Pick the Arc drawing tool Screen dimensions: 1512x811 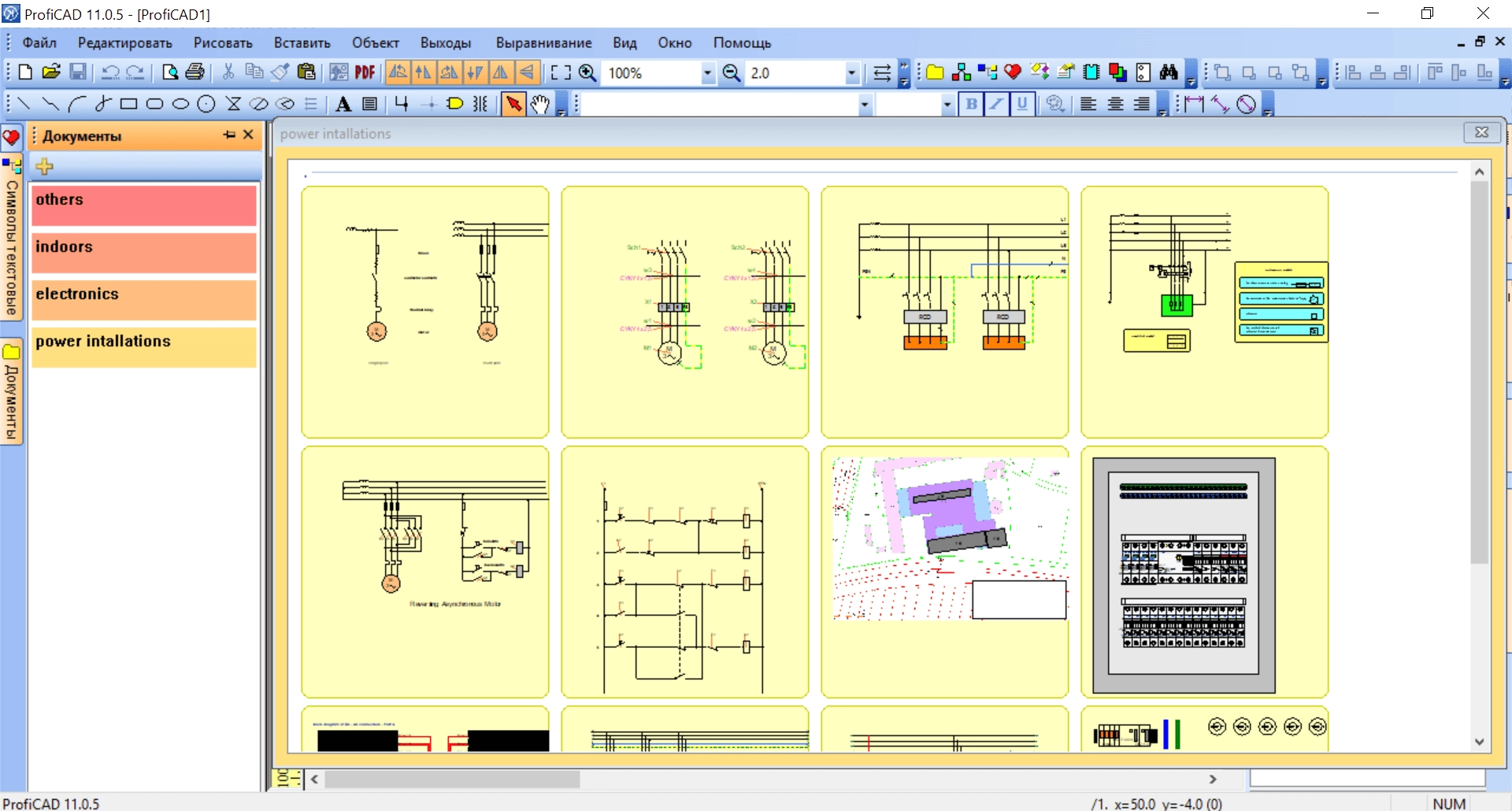76,104
